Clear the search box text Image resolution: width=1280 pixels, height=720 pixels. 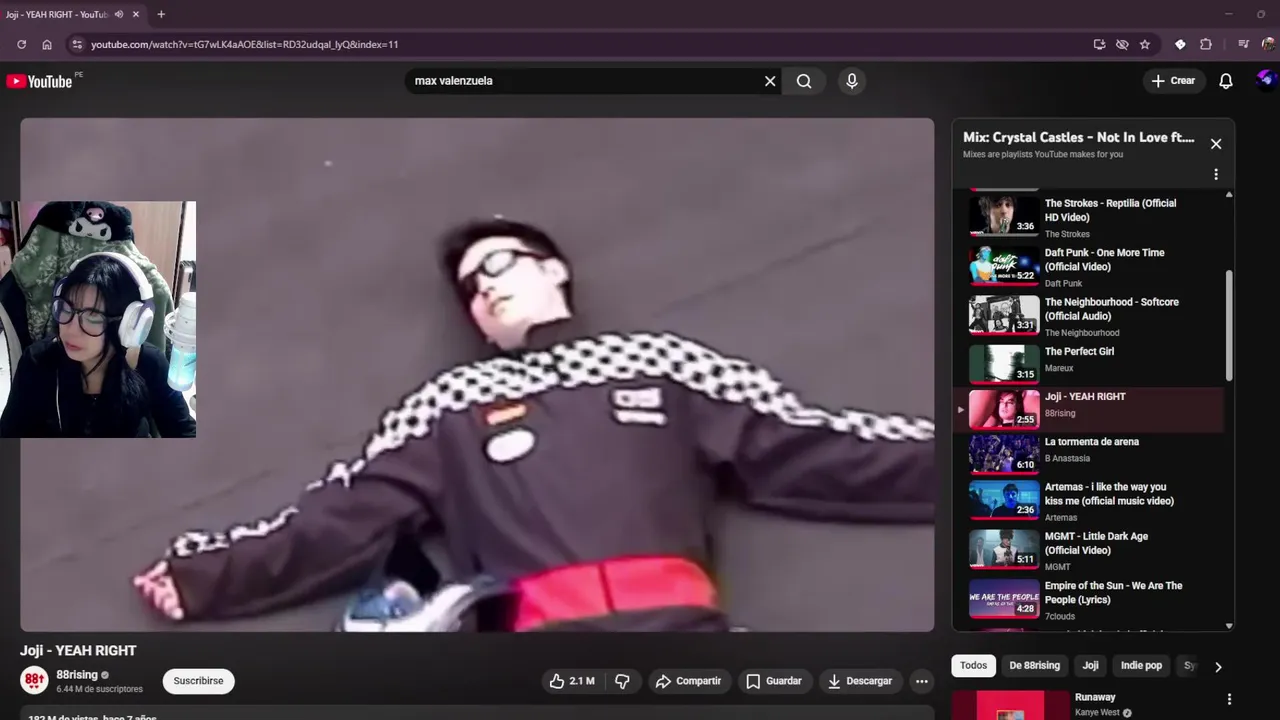click(770, 81)
